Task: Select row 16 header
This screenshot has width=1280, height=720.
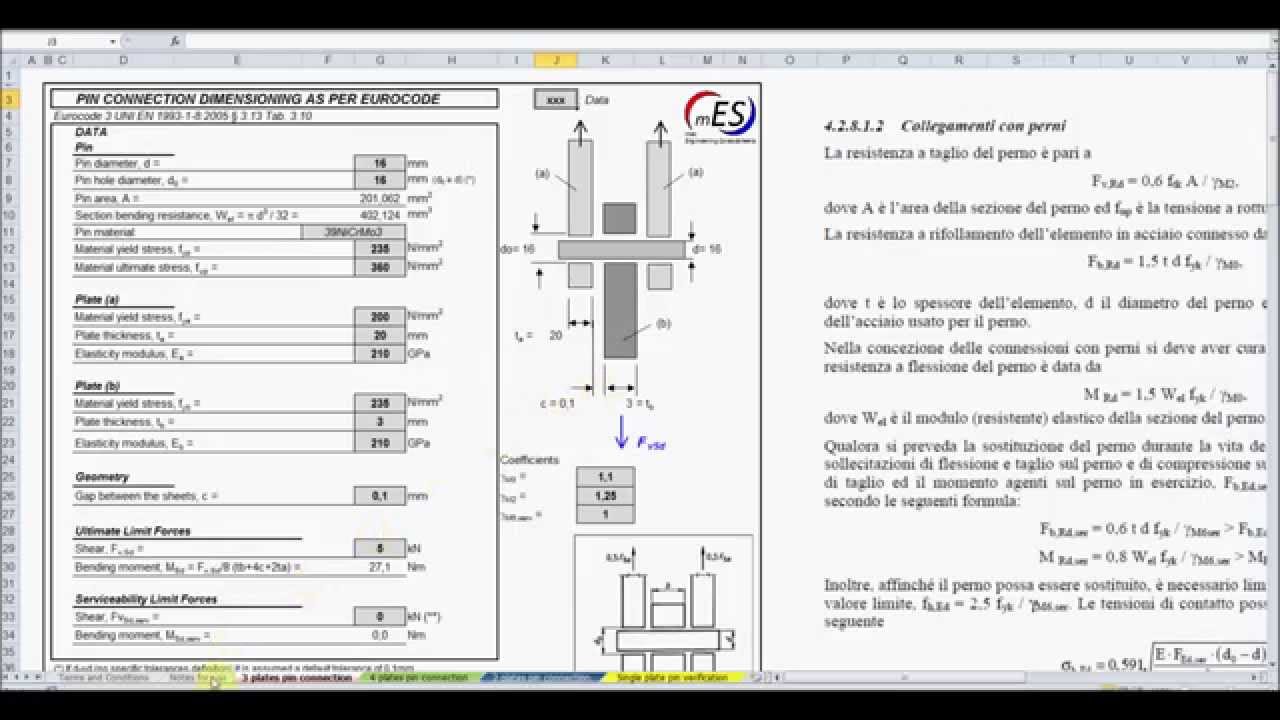Action: [x=9, y=317]
